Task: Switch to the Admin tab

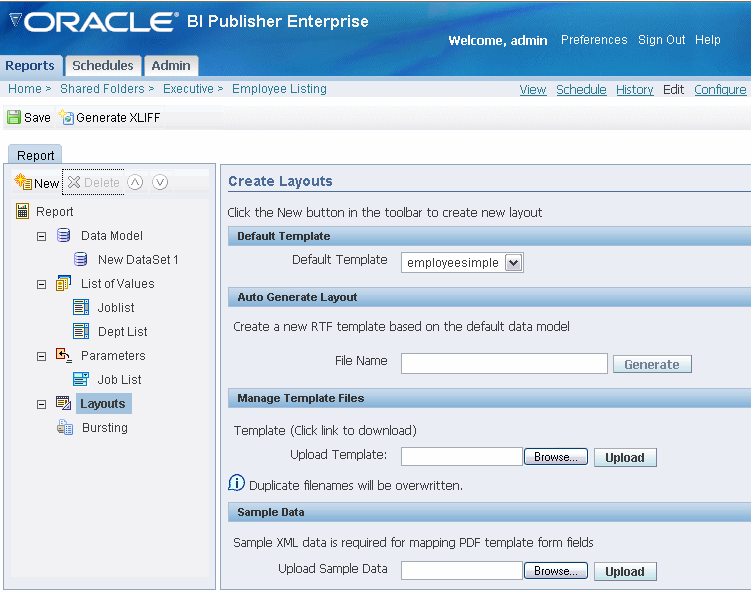Action: click(x=171, y=66)
